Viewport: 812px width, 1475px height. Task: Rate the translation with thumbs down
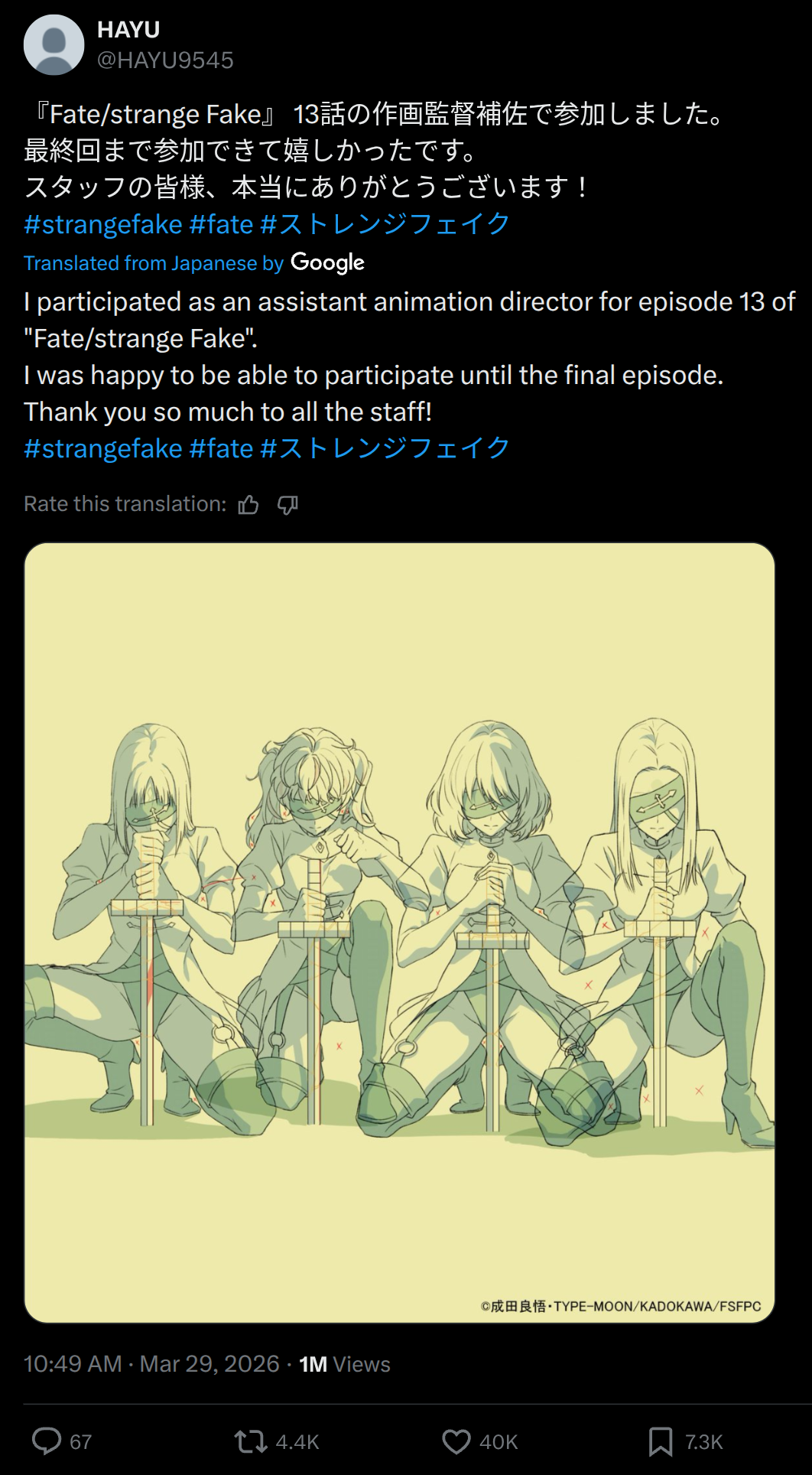(x=287, y=505)
